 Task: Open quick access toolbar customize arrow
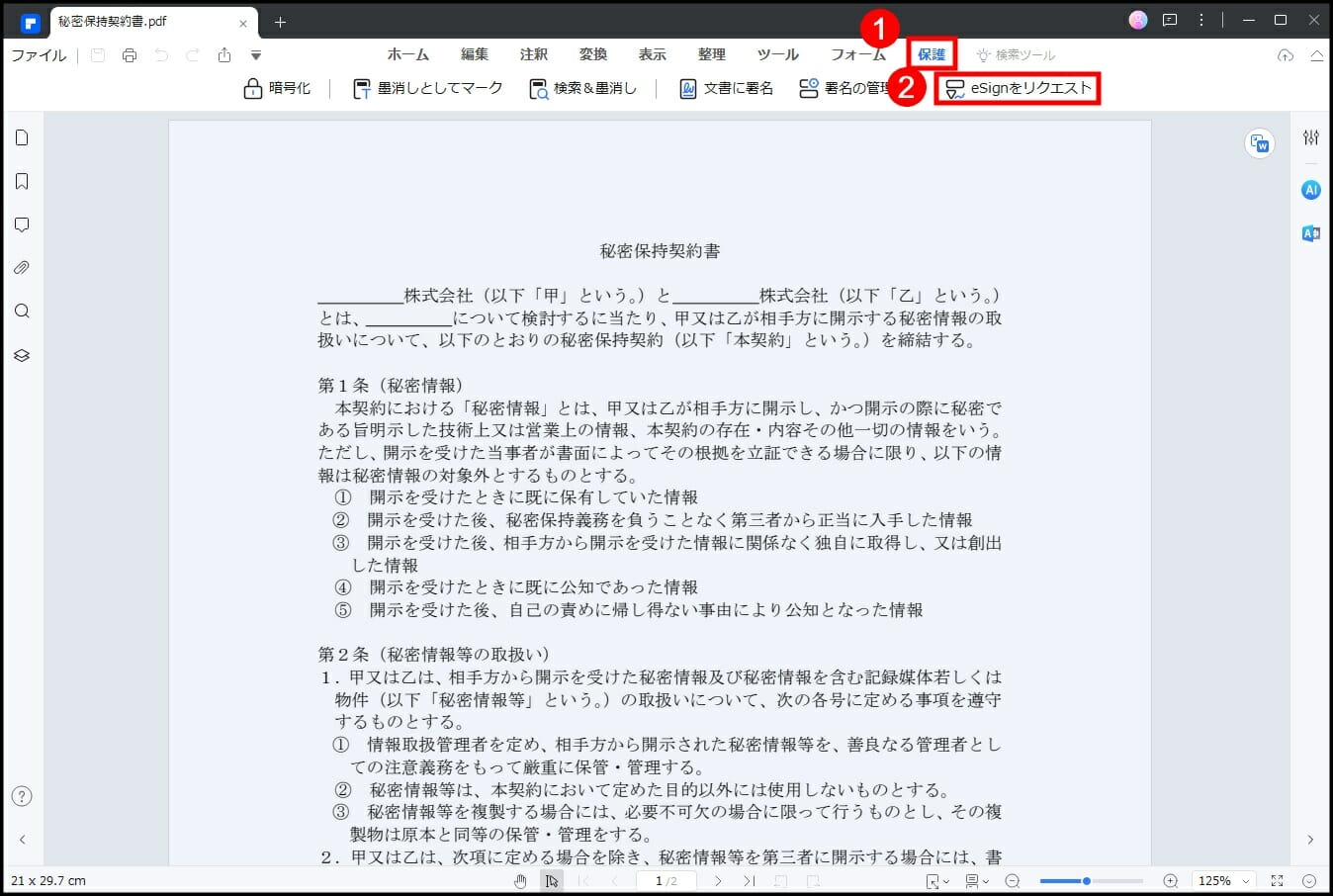pyautogui.click(x=256, y=55)
